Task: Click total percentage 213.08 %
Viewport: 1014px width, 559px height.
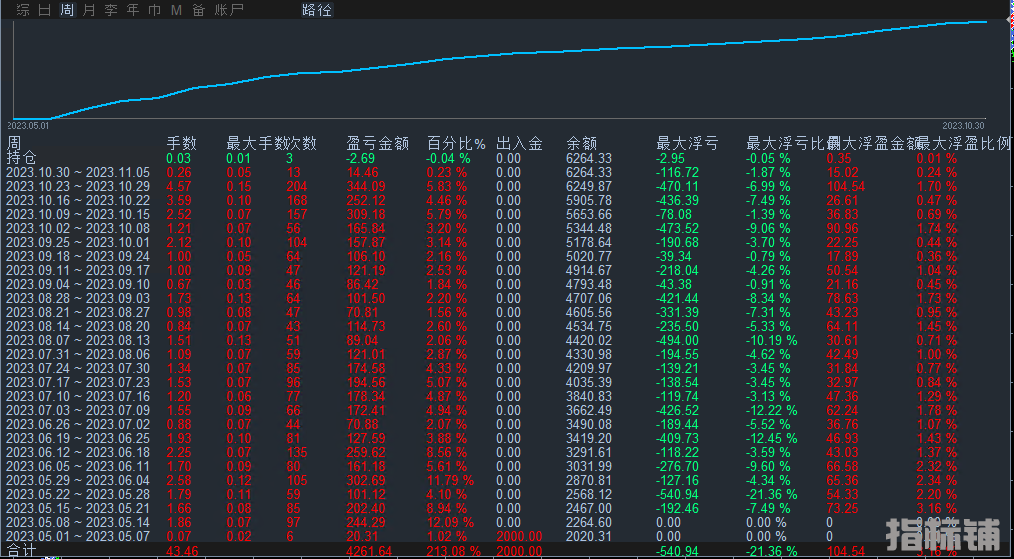Action: point(453,552)
